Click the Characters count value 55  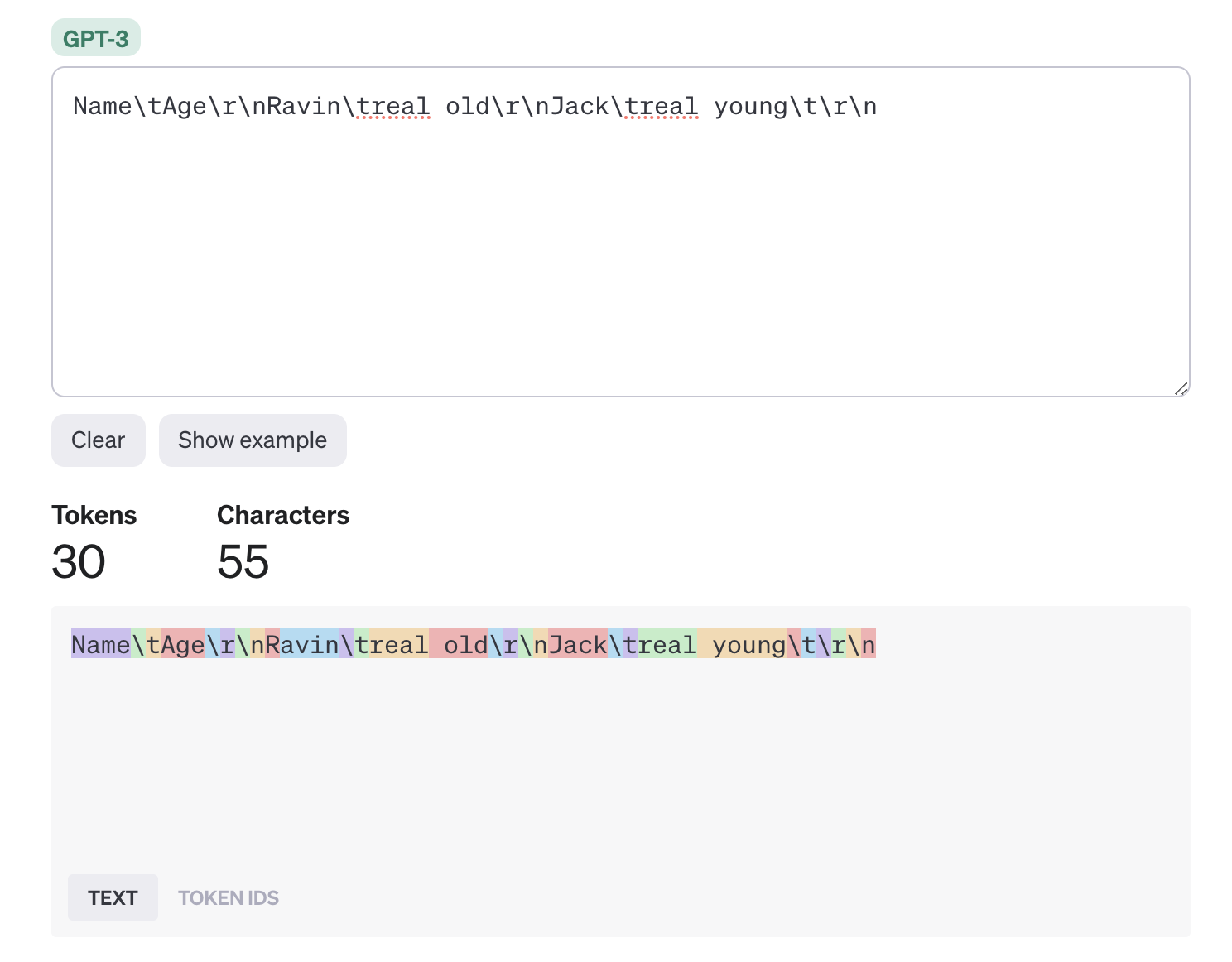(x=243, y=561)
